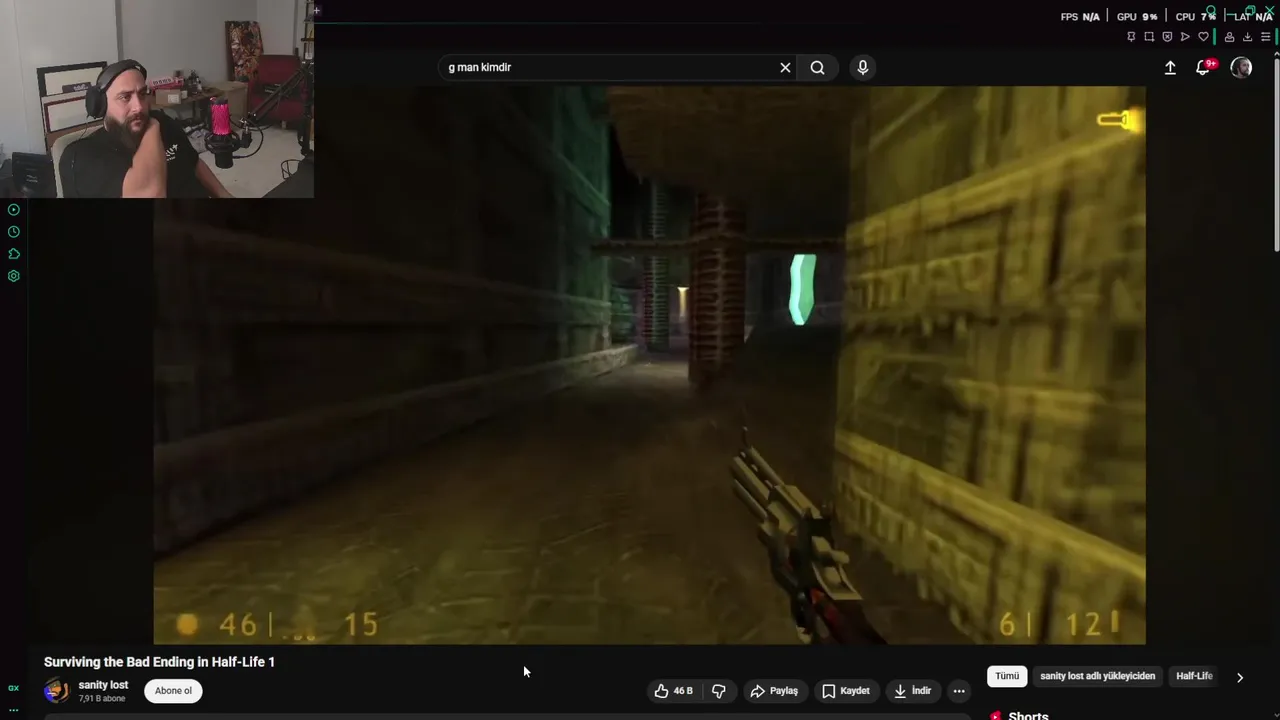
Task: Click the ad blocker shield icon
Action: pyautogui.click(x=1167, y=37)
